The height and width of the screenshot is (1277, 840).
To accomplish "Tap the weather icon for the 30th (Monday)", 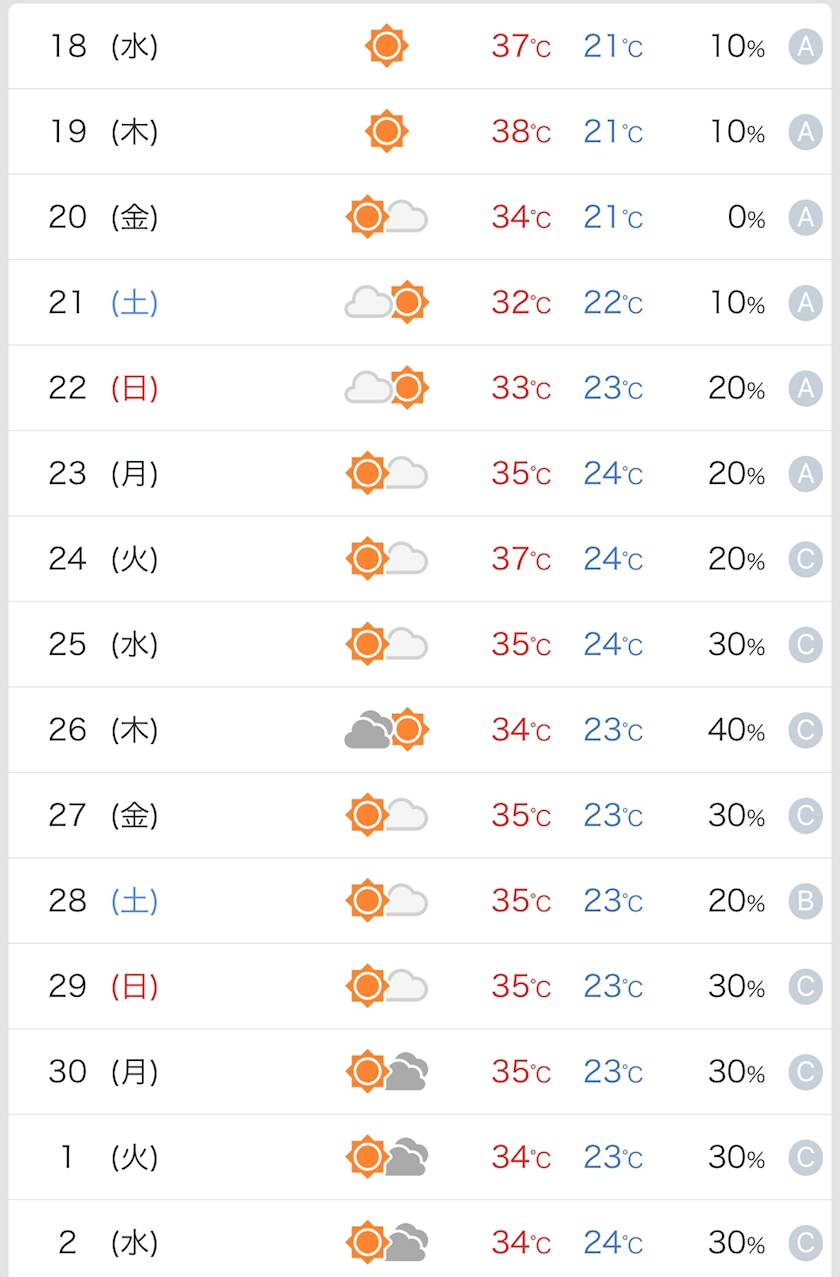I will click(387, 1072).
